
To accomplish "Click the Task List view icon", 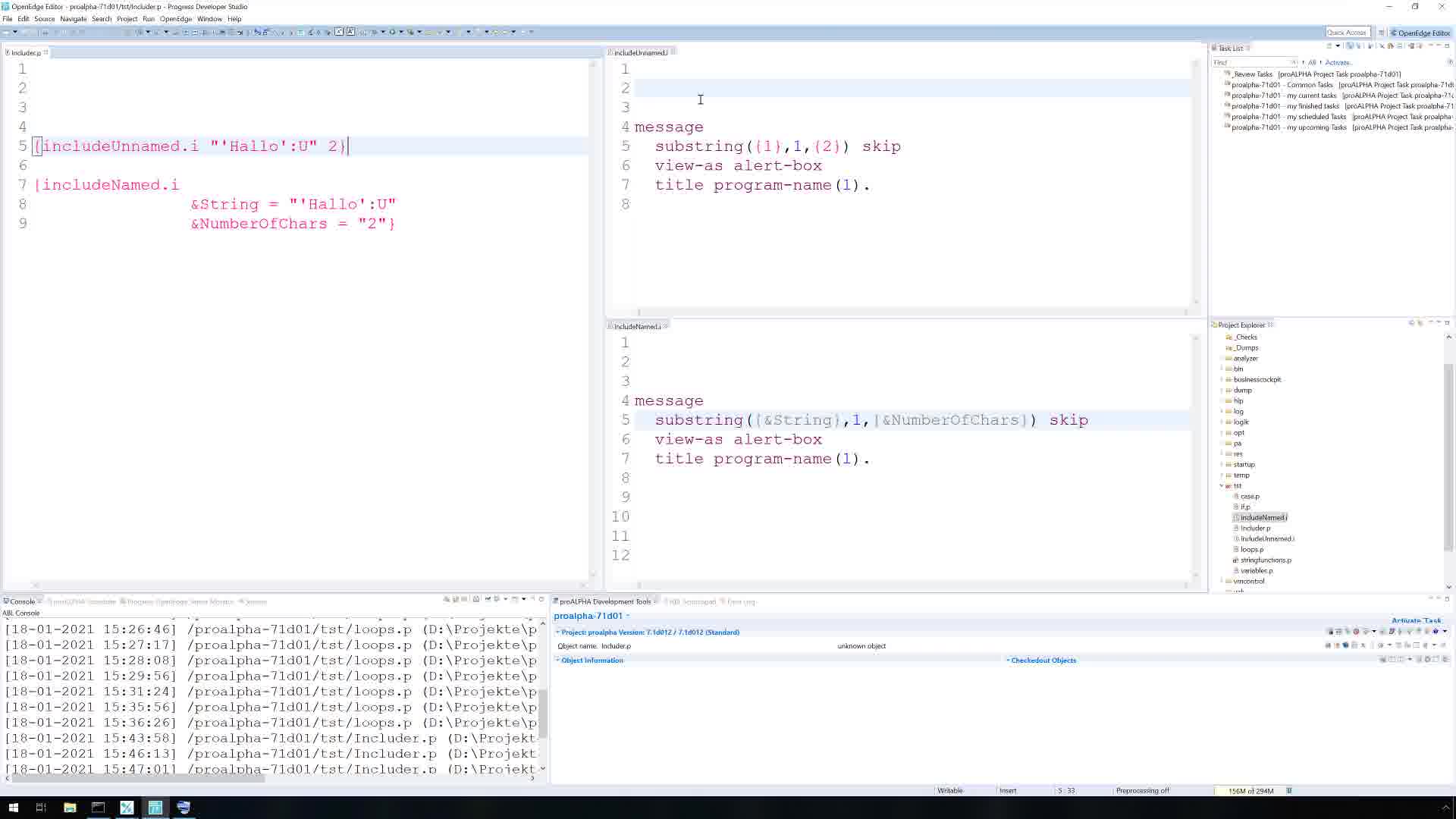I will click(1214, 48).
